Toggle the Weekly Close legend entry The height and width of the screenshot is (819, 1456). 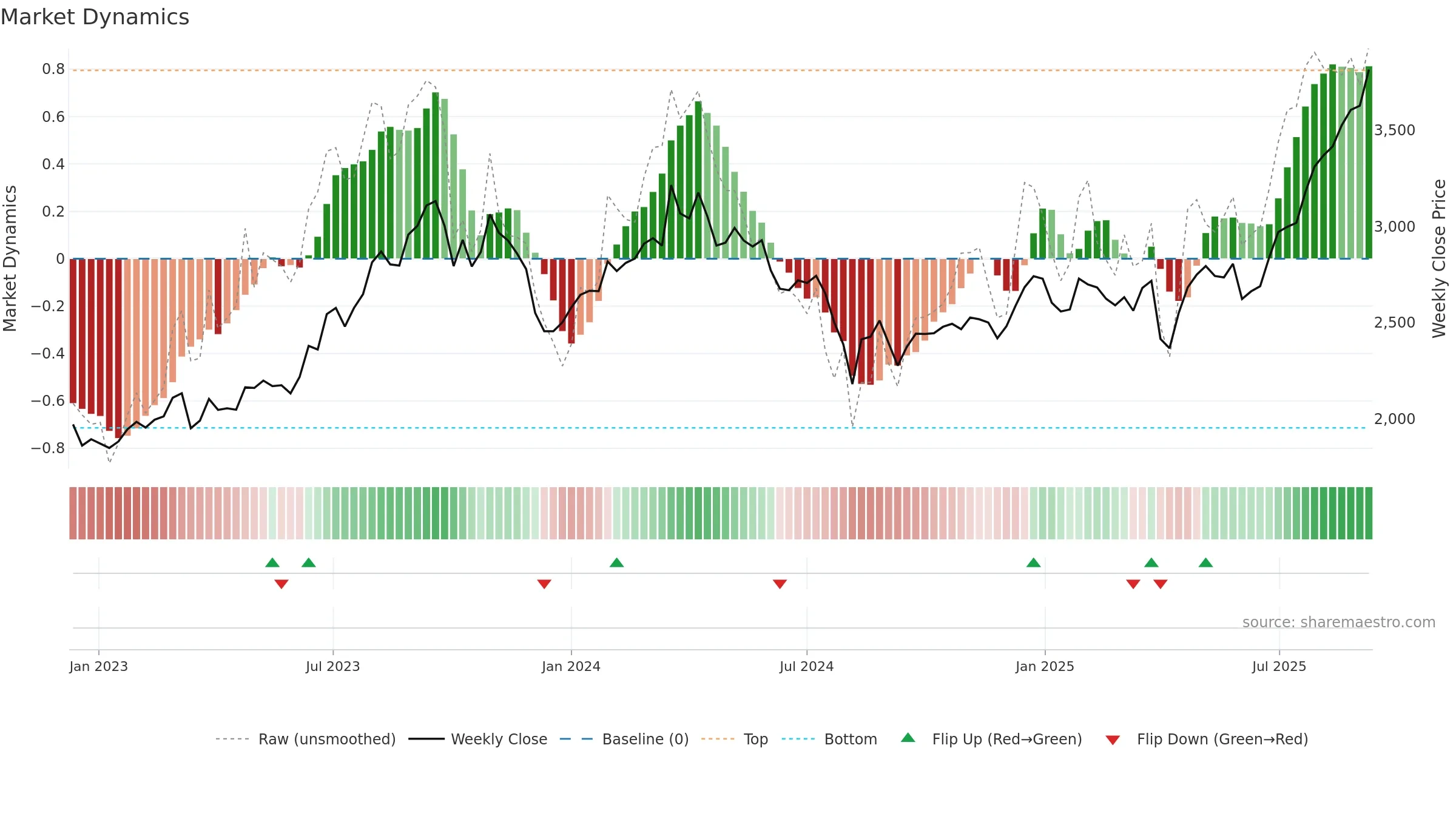pyautogui.click(x=478, y=740)
